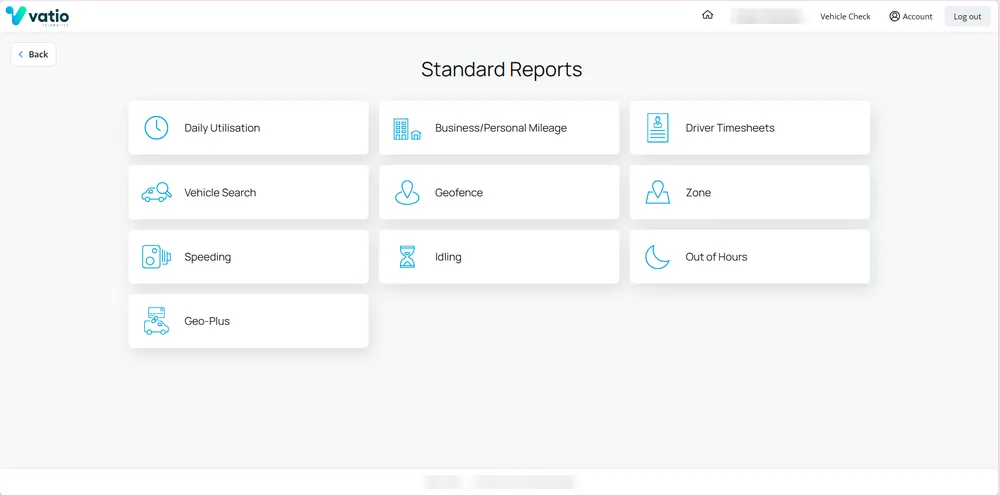This screenshot has height=495, width=1000.
Task: Open the Daily Utilisation report
Action: [249, 128]
